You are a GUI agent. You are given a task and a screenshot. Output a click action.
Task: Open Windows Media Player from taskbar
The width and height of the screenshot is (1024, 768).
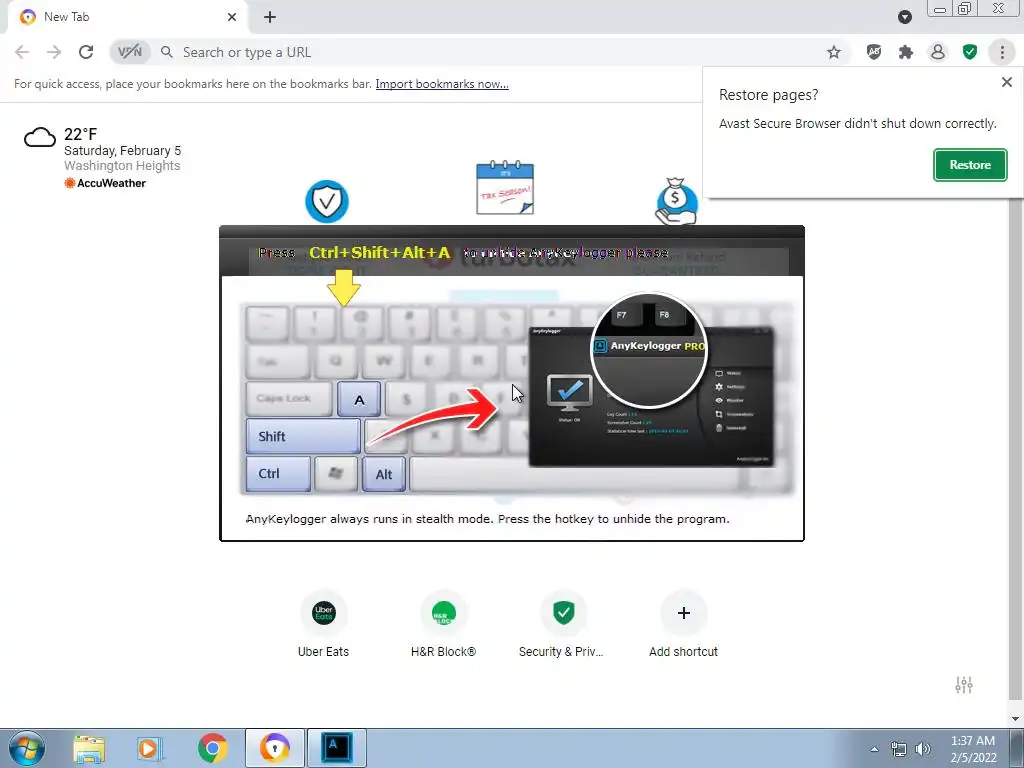(150, 748)
